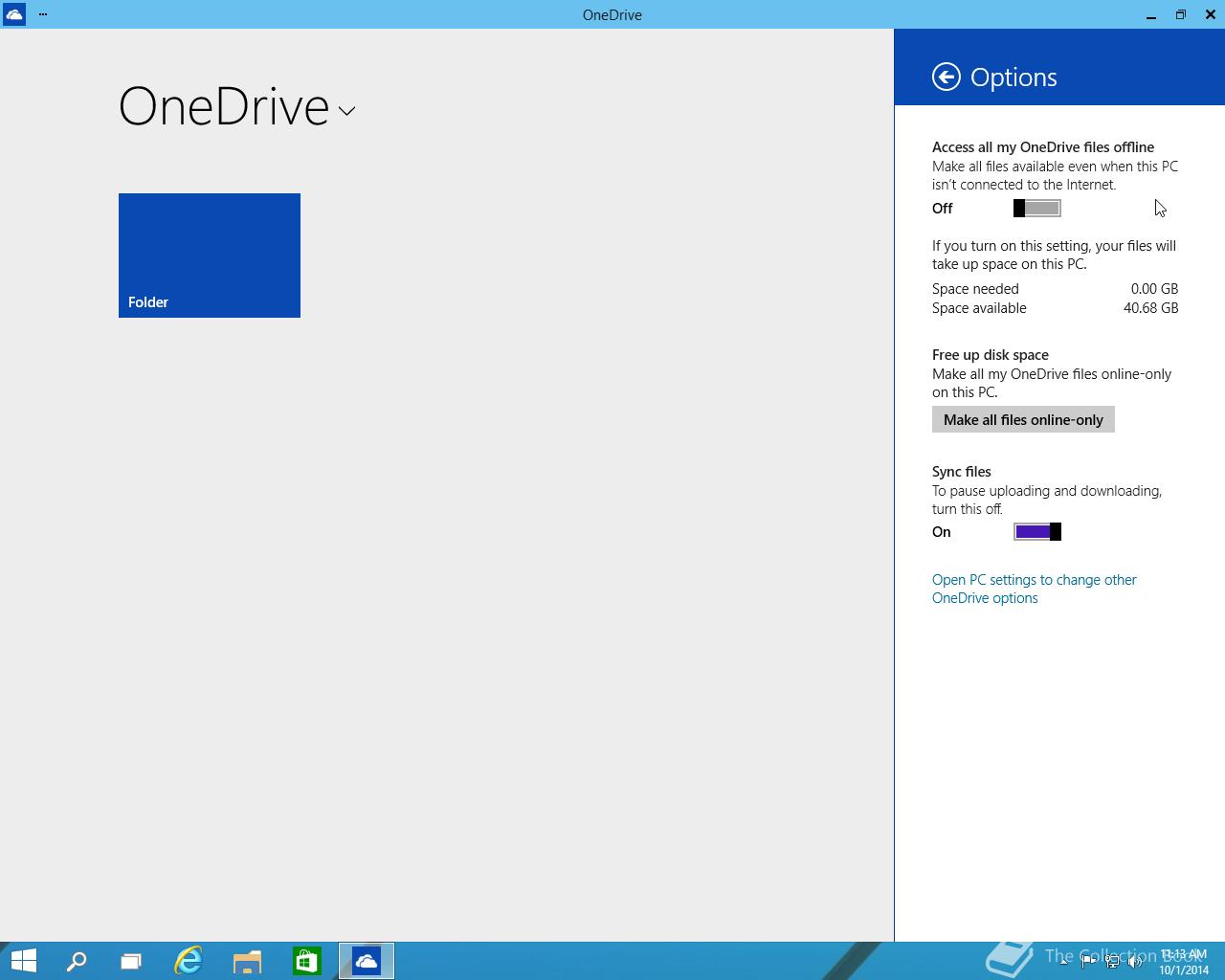Select the '40.68 GB' space available value
Screen dimensions: 1225x980
click(x=1150, y=308)
